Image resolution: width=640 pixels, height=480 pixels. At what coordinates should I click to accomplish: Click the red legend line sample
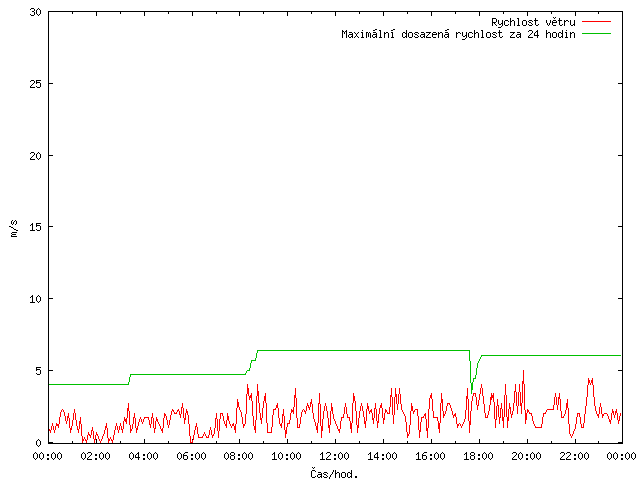596,22
